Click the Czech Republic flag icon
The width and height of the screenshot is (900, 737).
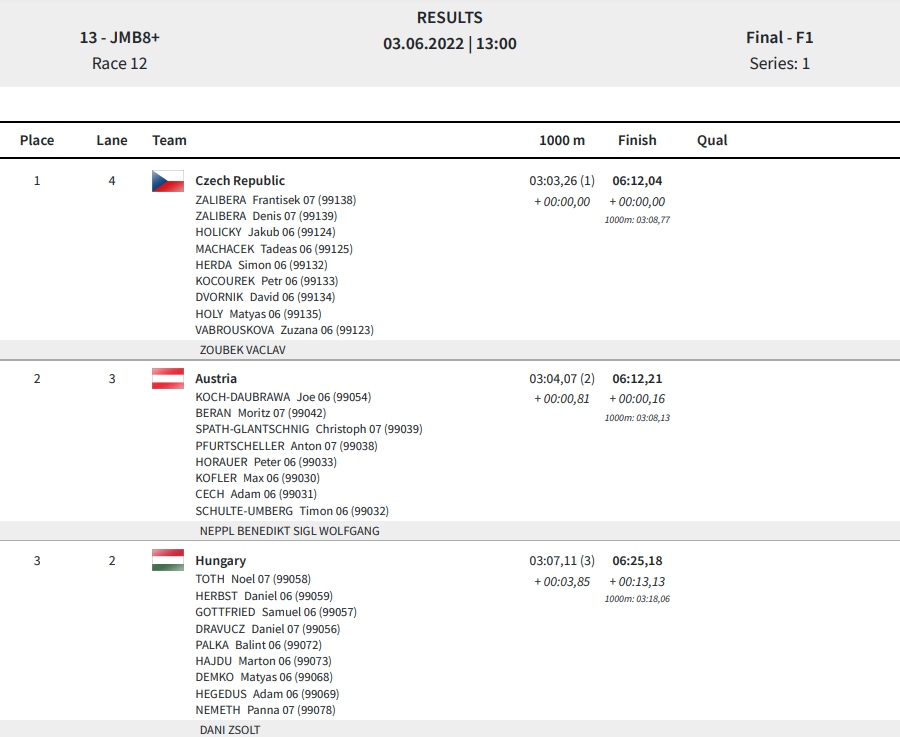click(x=168, y=181)
